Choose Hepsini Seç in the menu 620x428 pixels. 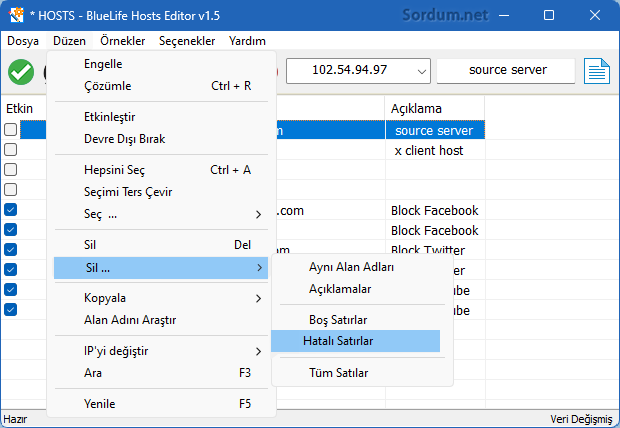click(161, 170)
